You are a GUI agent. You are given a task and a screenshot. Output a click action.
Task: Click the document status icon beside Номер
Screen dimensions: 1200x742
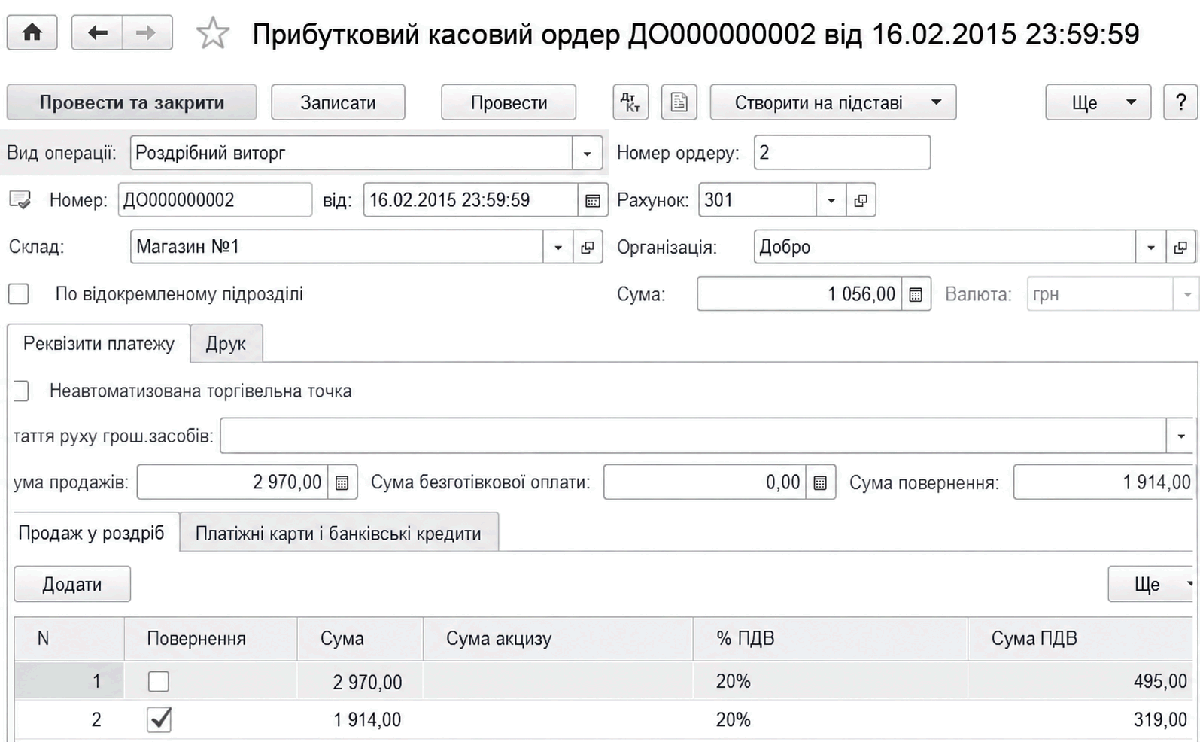pyautogui.click(x=18, y=200)
